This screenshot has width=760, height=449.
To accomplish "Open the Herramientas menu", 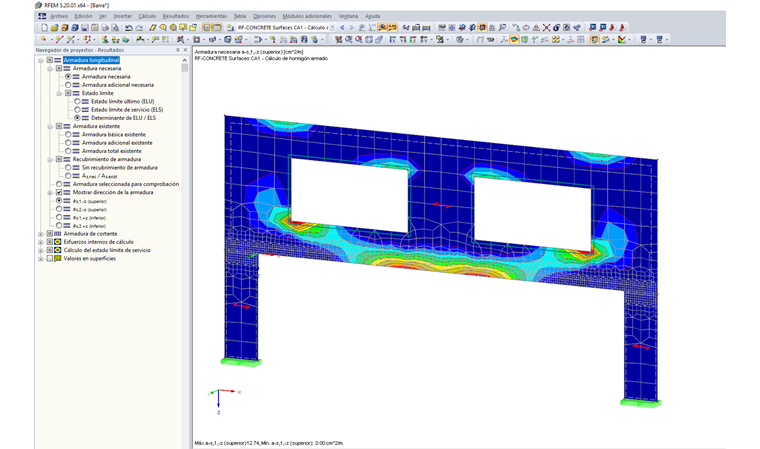I will 211,16.
